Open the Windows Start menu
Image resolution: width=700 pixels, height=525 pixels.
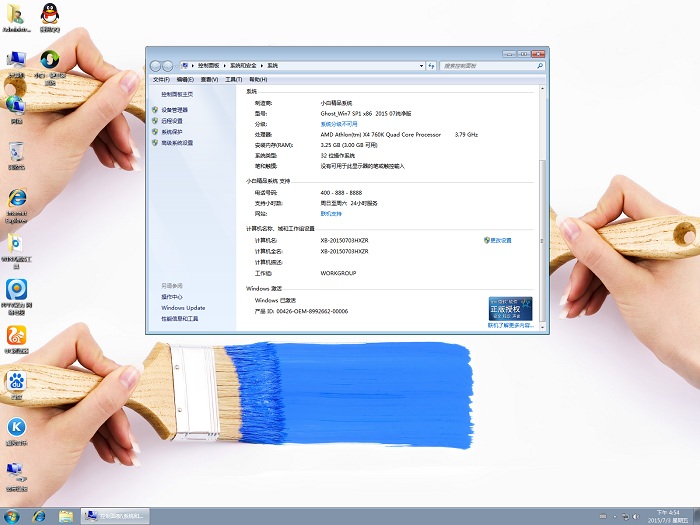click(11, 517)
